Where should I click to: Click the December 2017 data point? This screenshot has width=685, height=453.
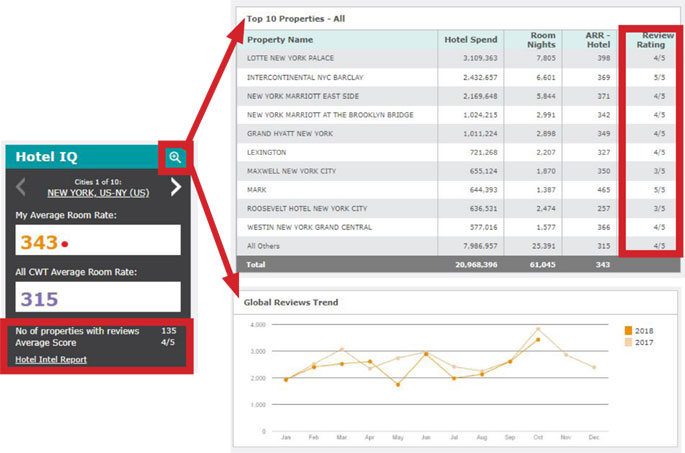click(x=594, y=367)
